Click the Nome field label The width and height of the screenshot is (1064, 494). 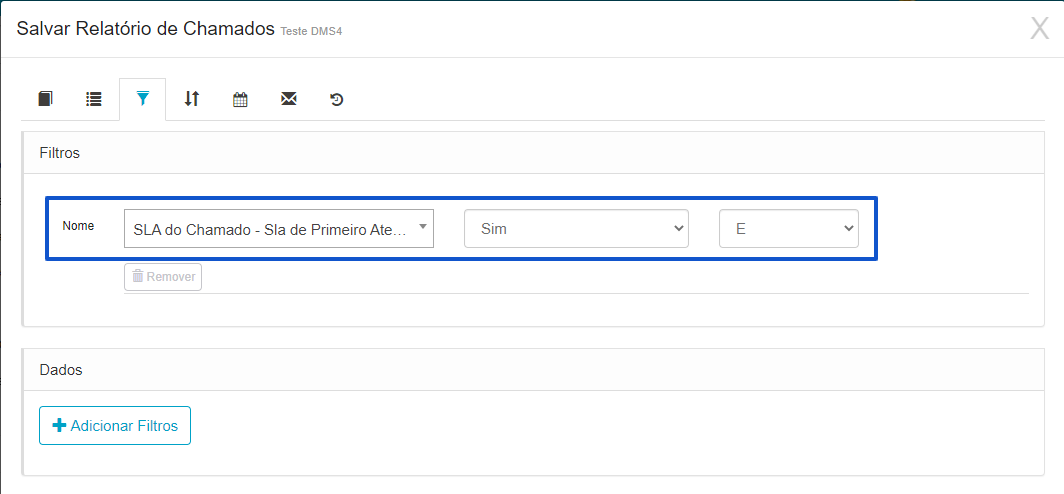(x=78, y=225)
